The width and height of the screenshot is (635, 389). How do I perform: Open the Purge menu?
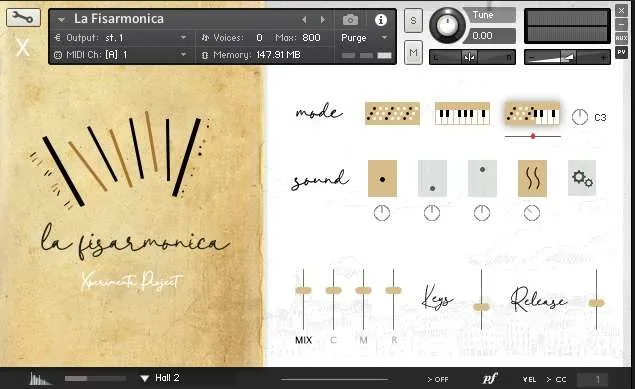[364, 38]
